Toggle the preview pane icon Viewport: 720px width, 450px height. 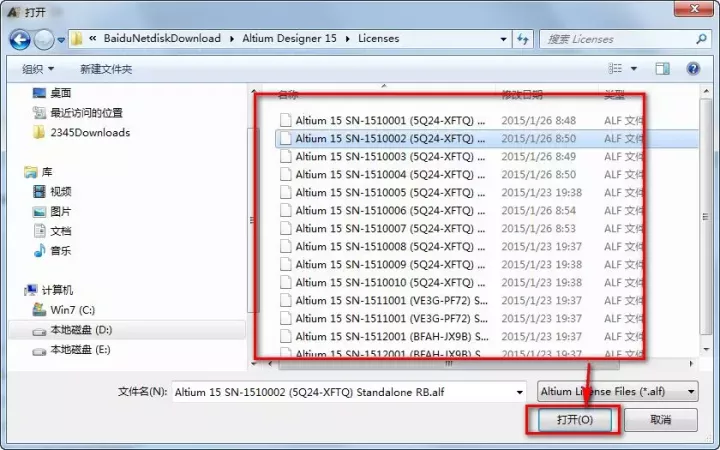click(662, 69)
